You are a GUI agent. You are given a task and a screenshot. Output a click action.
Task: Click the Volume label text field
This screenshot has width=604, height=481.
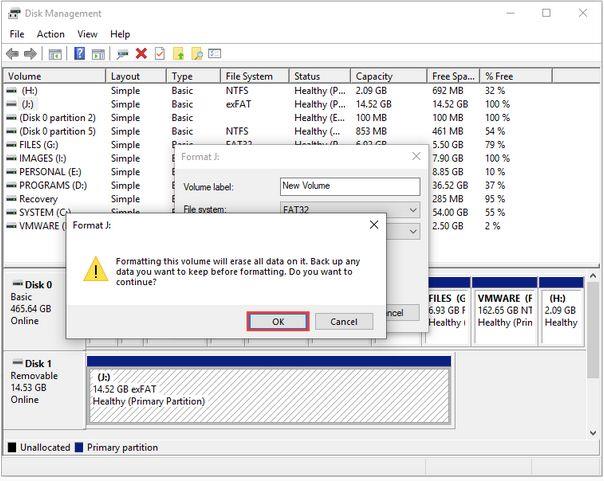350,186
